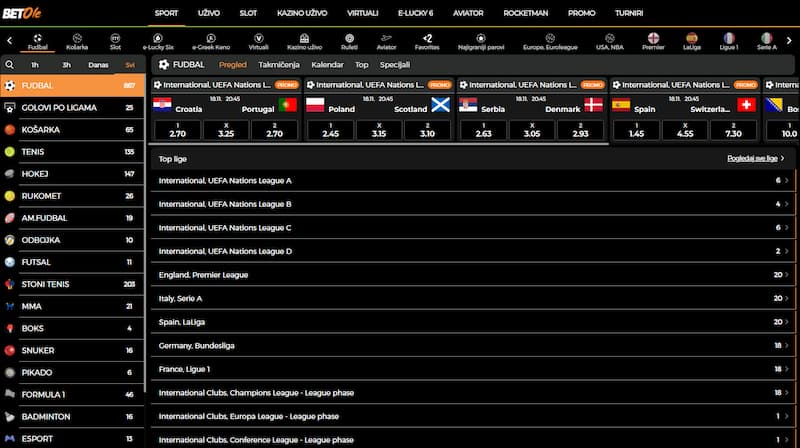This screenshot has height=448, width=800.
Task: Open the Ruleti carousel icon
Action: [x=349, y=38]
